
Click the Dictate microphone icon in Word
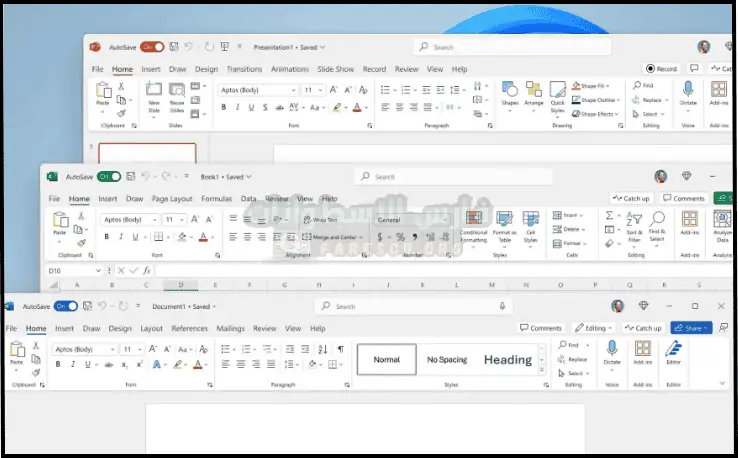(611, 350)
